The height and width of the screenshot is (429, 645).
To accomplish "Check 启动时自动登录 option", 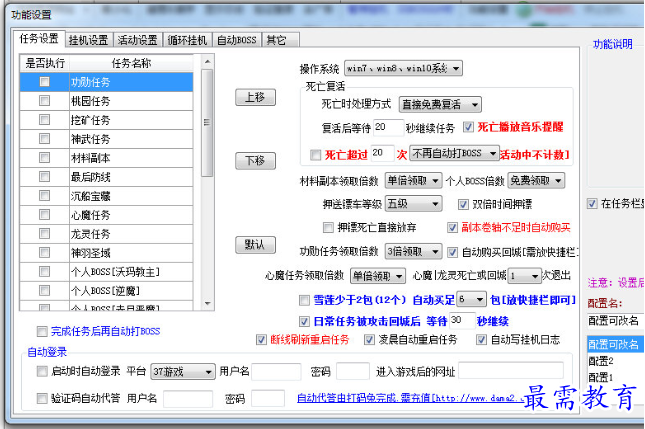I will (x=42, y=371).
